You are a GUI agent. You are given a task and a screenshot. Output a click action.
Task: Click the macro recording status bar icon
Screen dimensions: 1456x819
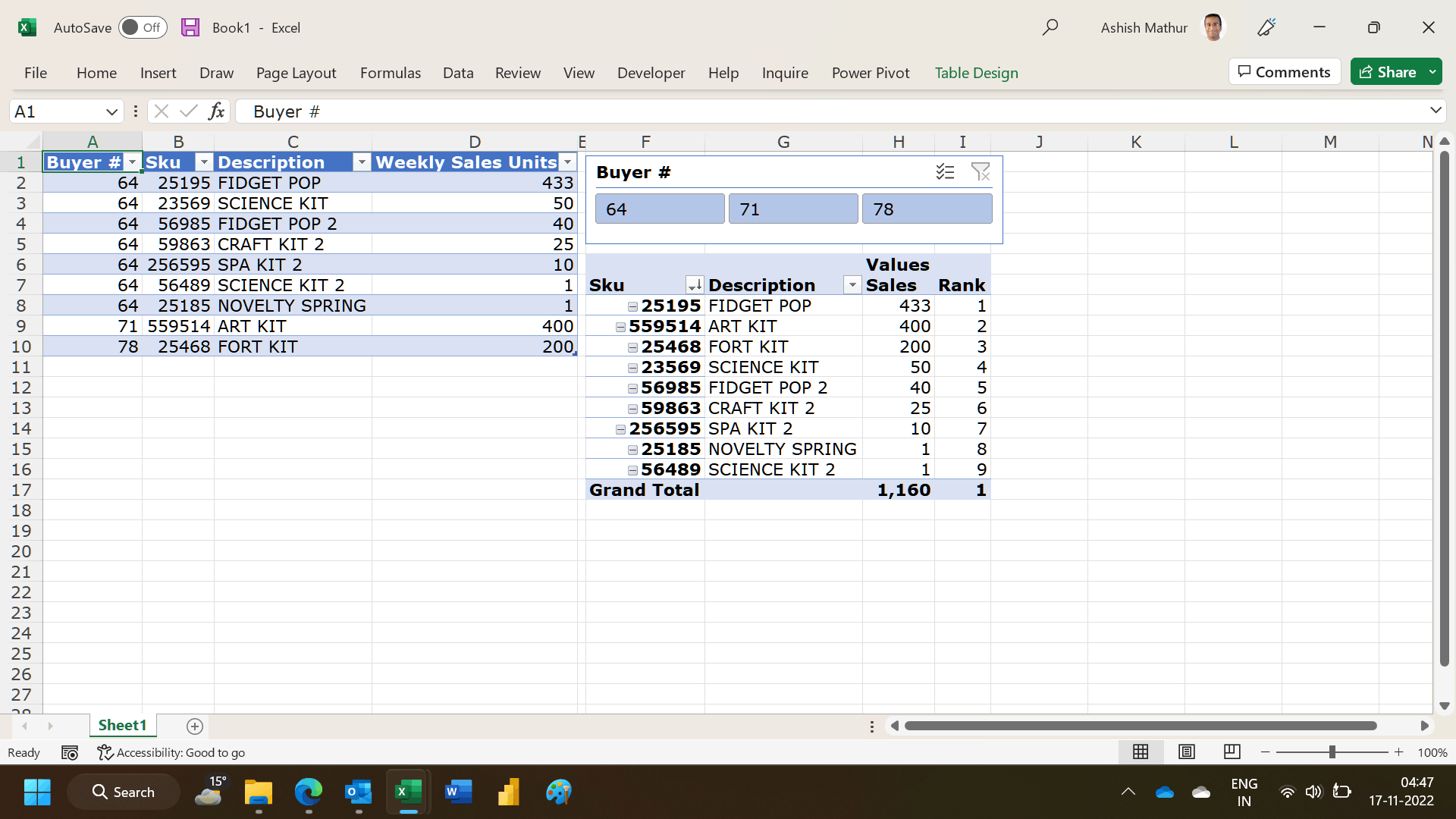[70, 752]
